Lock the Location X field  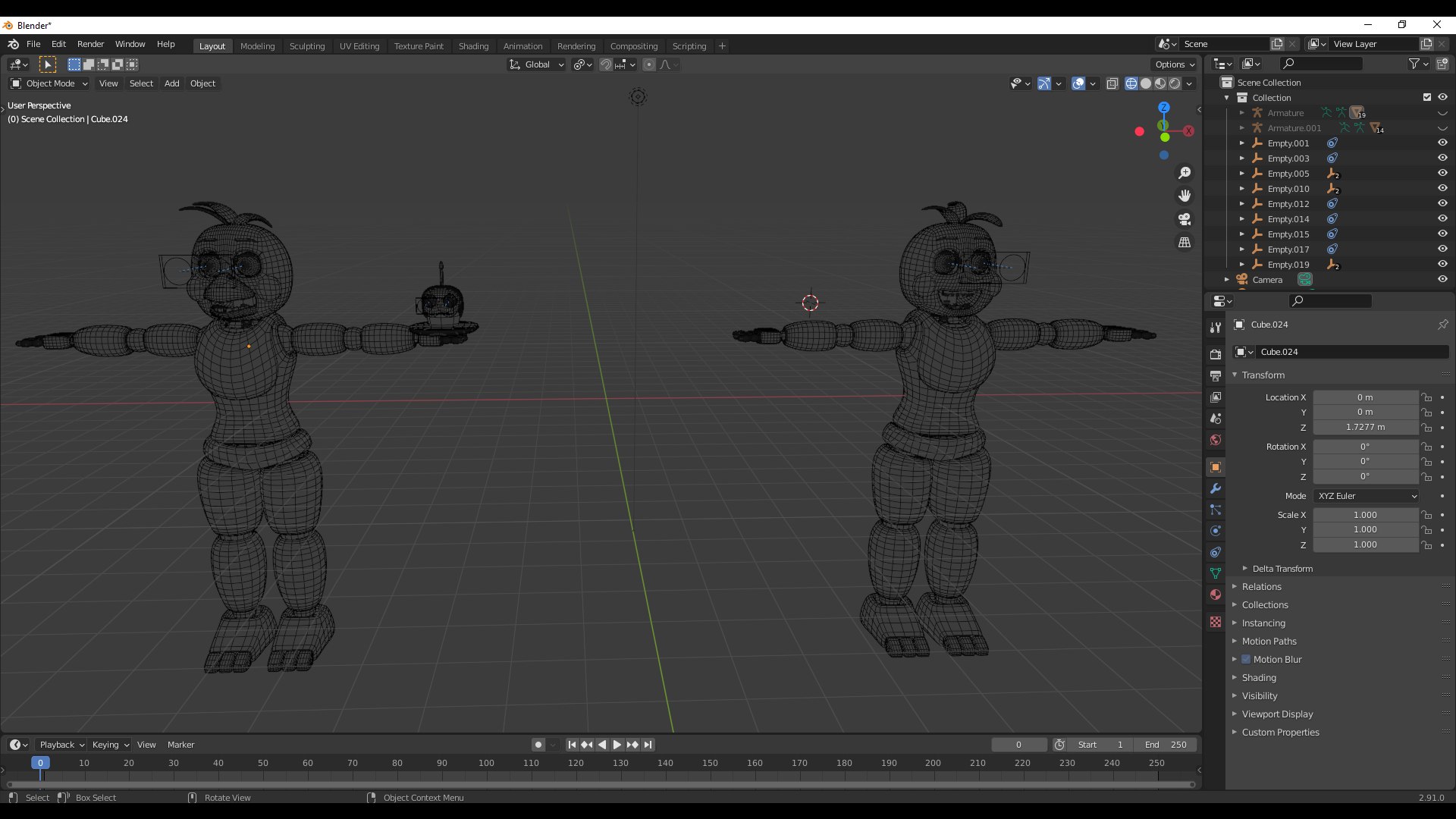[1426, 397]
